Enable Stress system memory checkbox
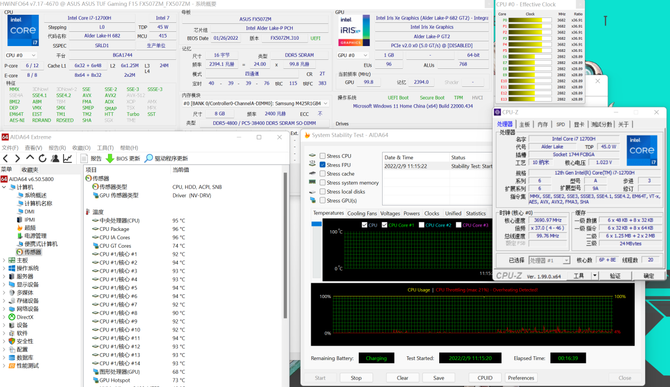This screenshot has width=670, height=387. (x=323, y=183)
